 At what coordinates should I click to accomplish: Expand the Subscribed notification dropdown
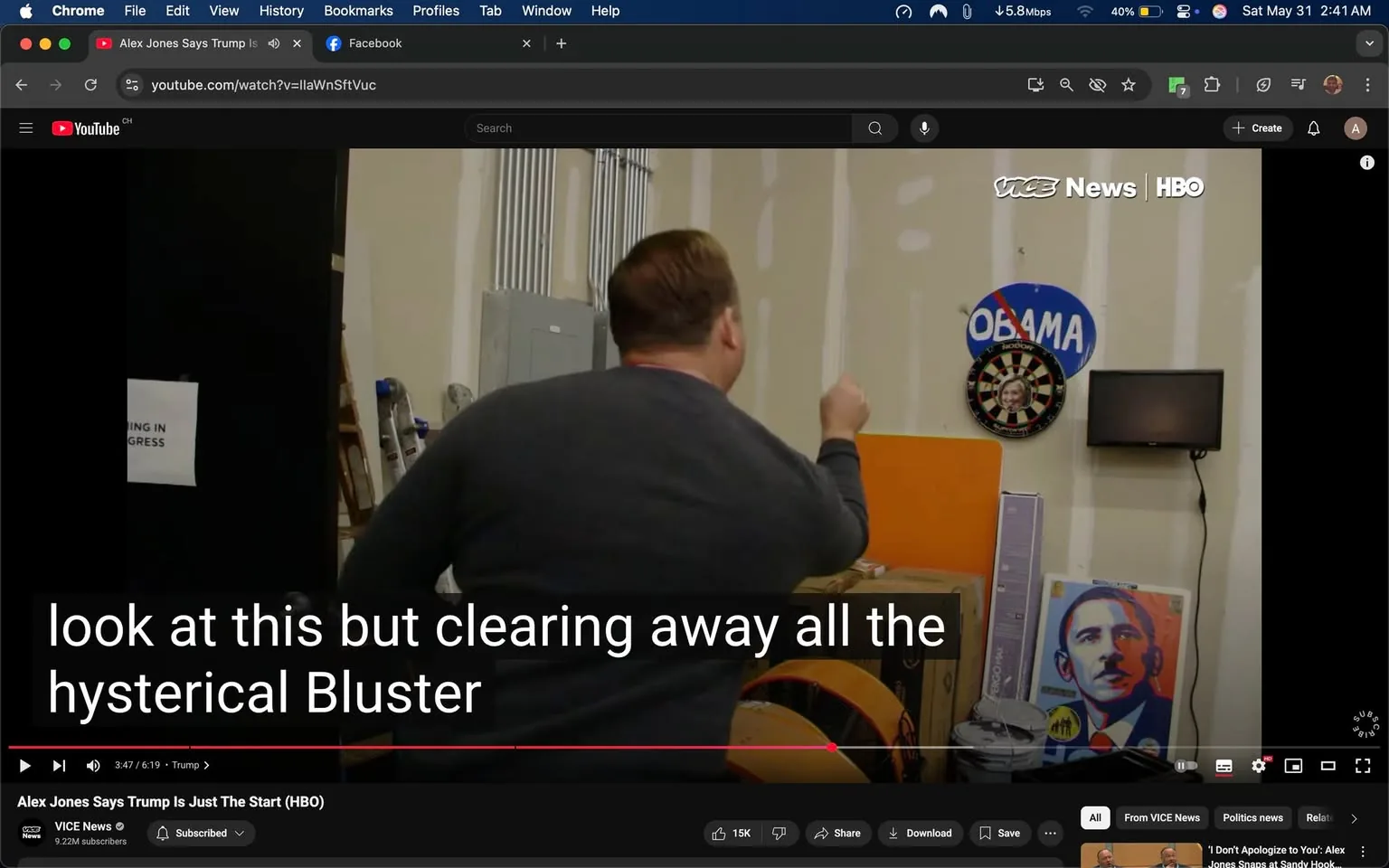point(201,833)
